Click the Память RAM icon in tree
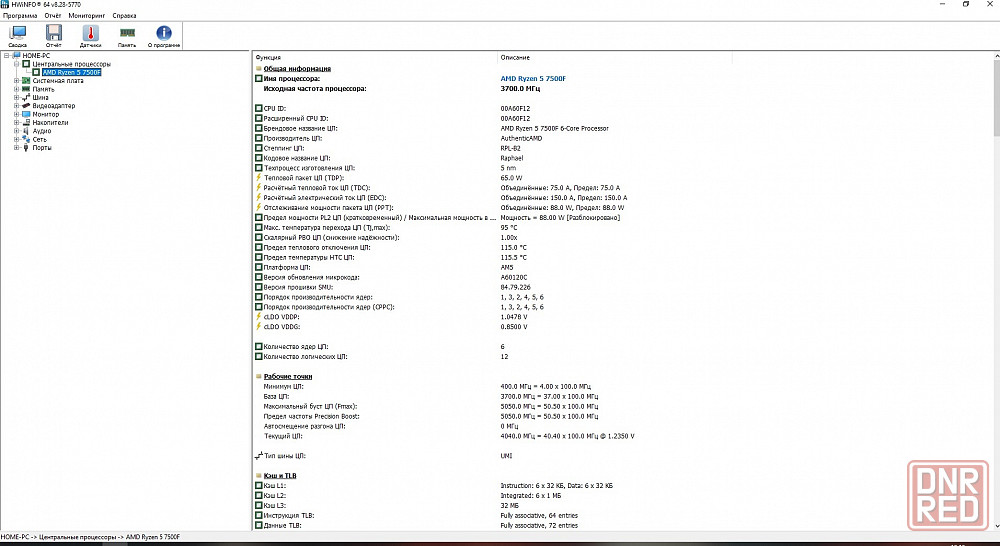Viewport: 1000px width, 546px height. coord(26,89)
